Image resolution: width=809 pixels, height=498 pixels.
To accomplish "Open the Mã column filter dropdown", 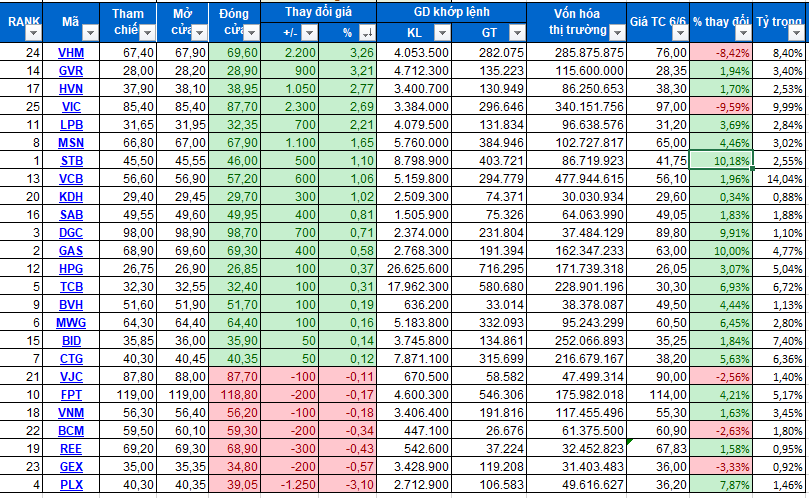I will coord(90,33).
